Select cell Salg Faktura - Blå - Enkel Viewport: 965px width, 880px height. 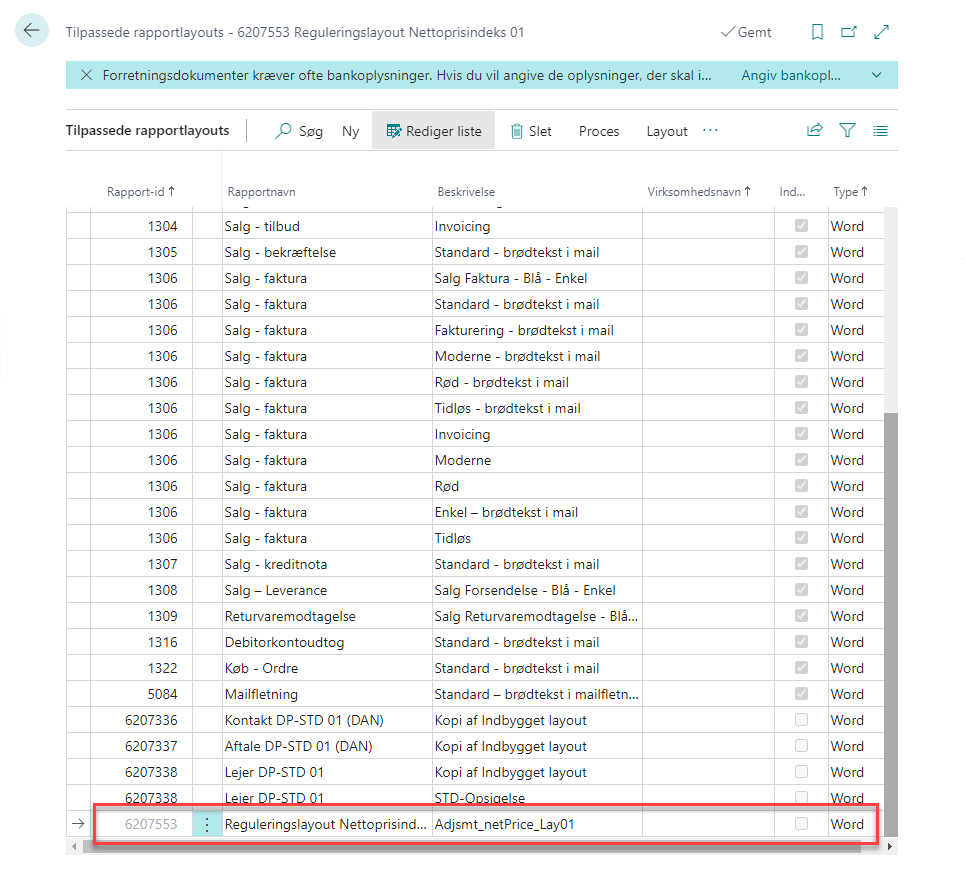click(x=537, y=278)
